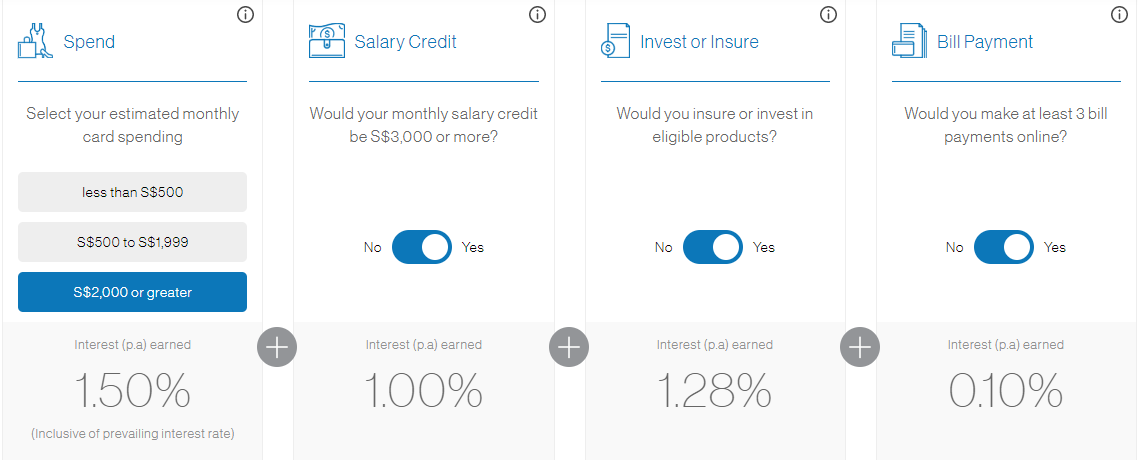Viewport: 1138px width, 460px height.
Task: Choose S$2,000 or greater spending
Action: (132, 292)
